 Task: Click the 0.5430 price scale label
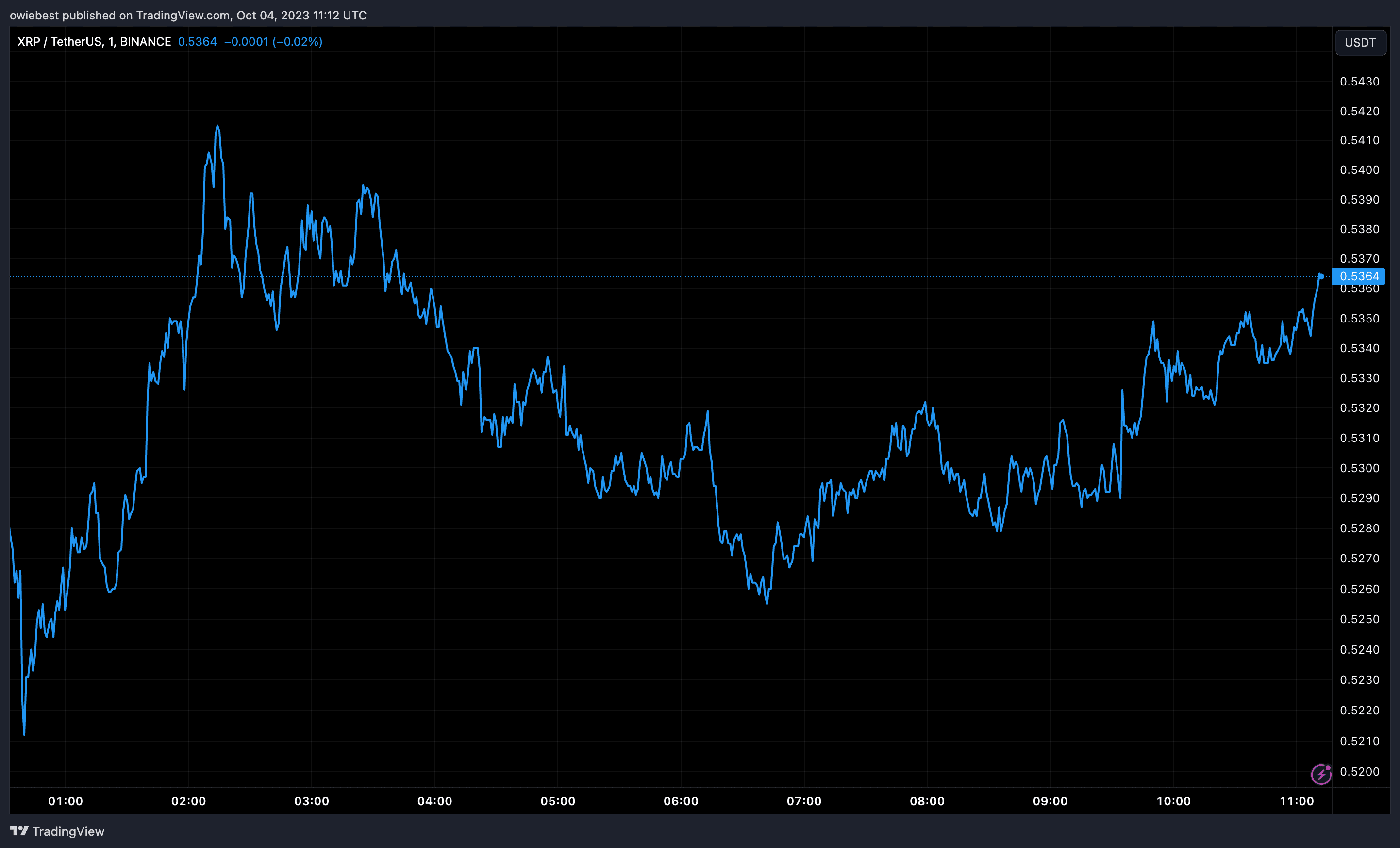(1359, 81)
